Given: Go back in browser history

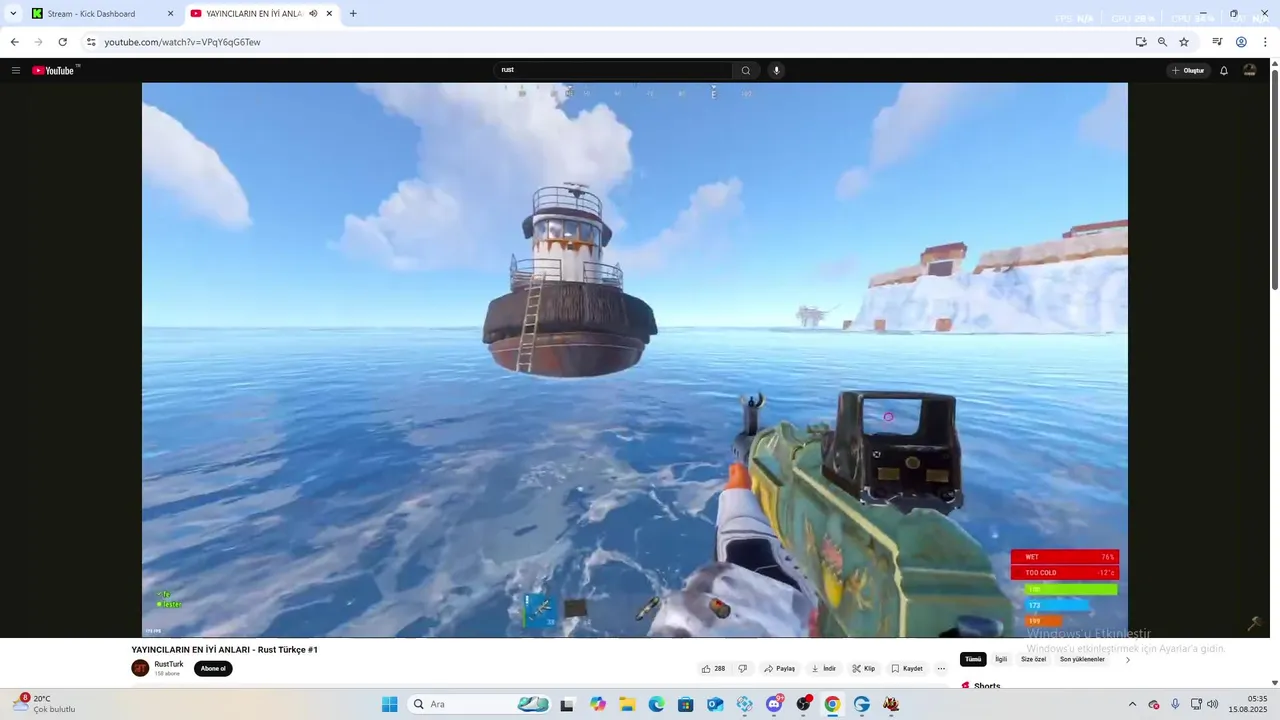Looking at the screenshot, I should [14, 42].
